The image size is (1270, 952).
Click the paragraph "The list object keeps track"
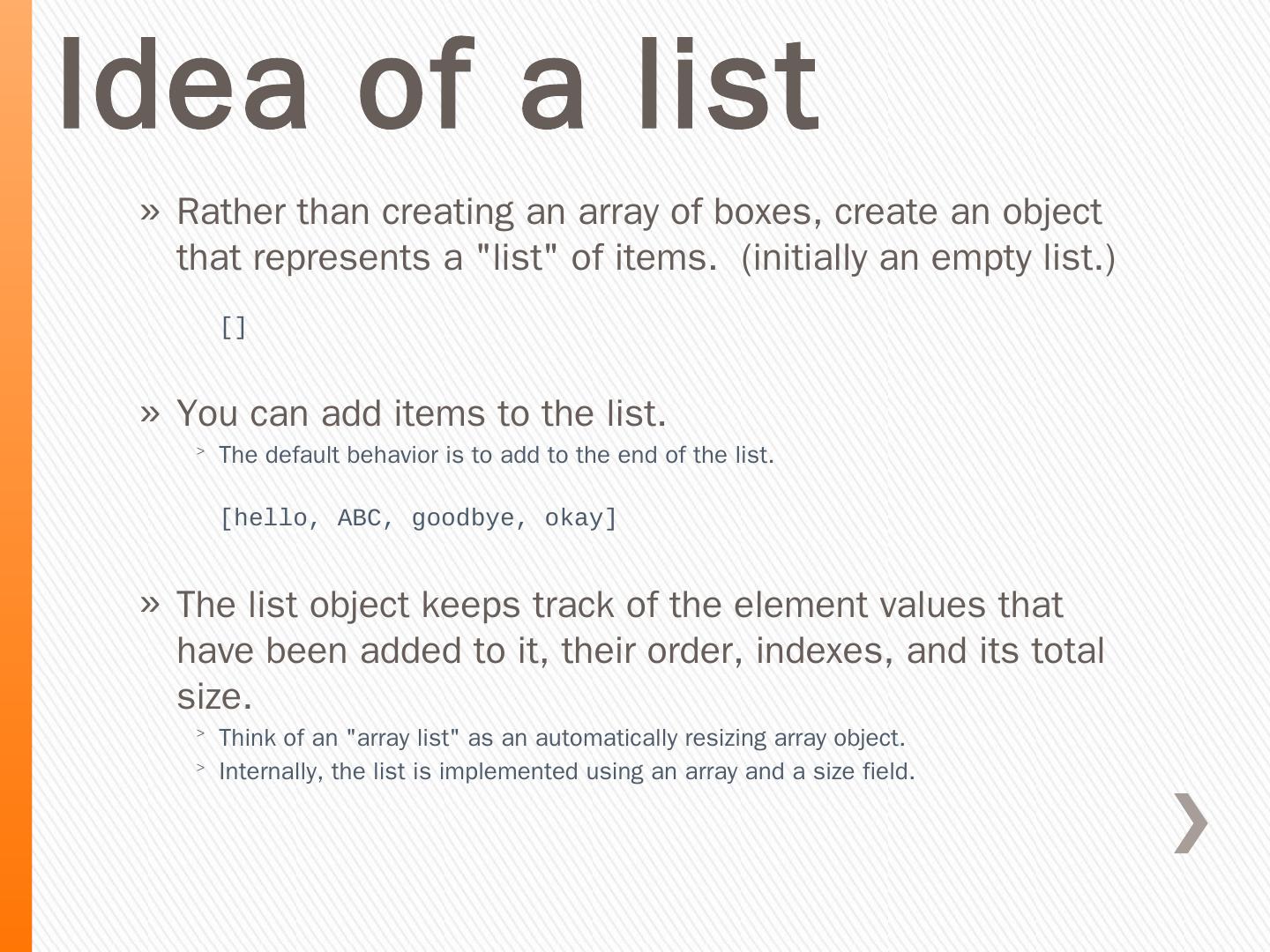639,650
